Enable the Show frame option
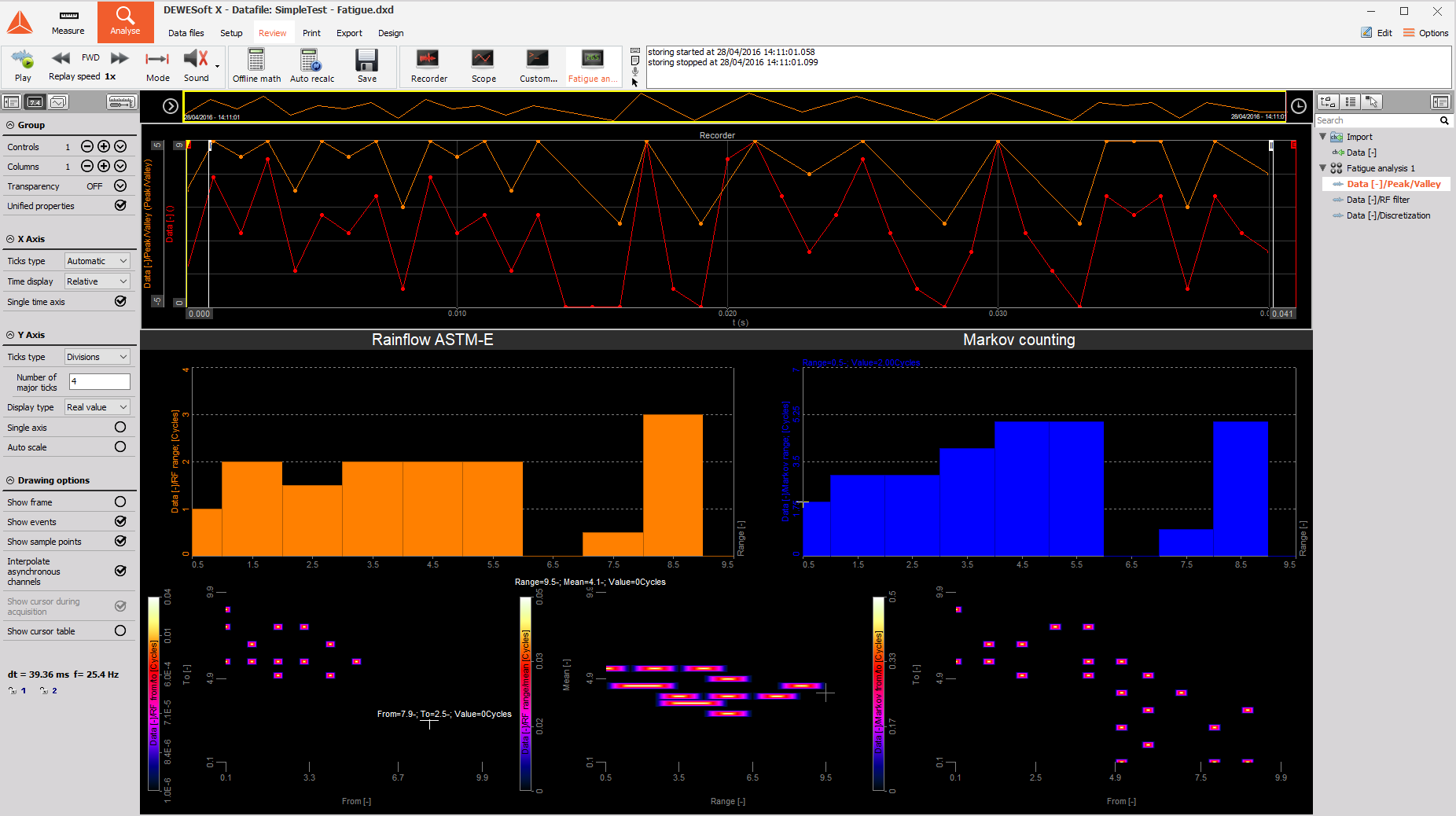 pyautogui.click(x=120, y=502)
